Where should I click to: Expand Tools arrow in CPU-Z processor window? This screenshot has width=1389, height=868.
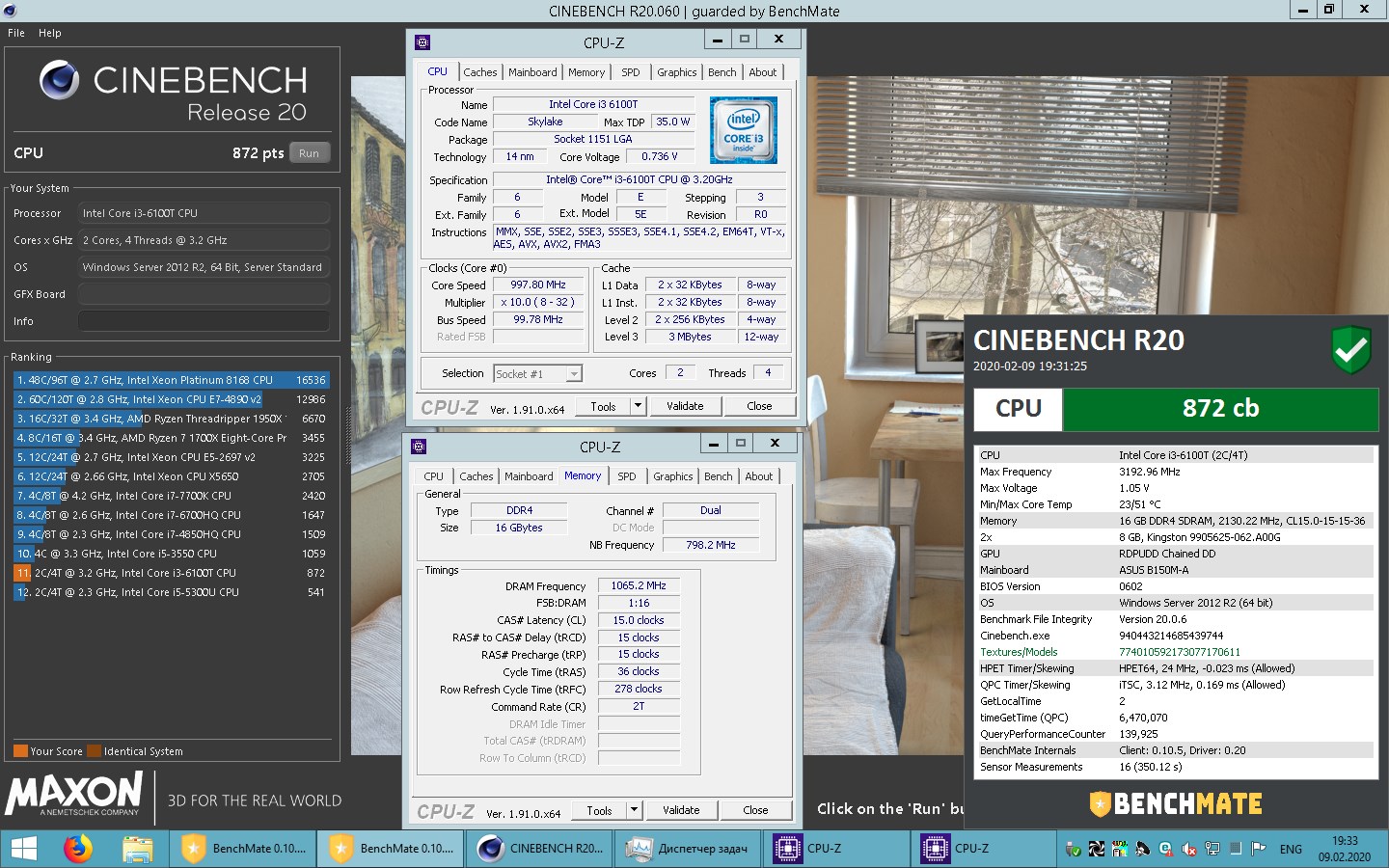click(638, 406)
